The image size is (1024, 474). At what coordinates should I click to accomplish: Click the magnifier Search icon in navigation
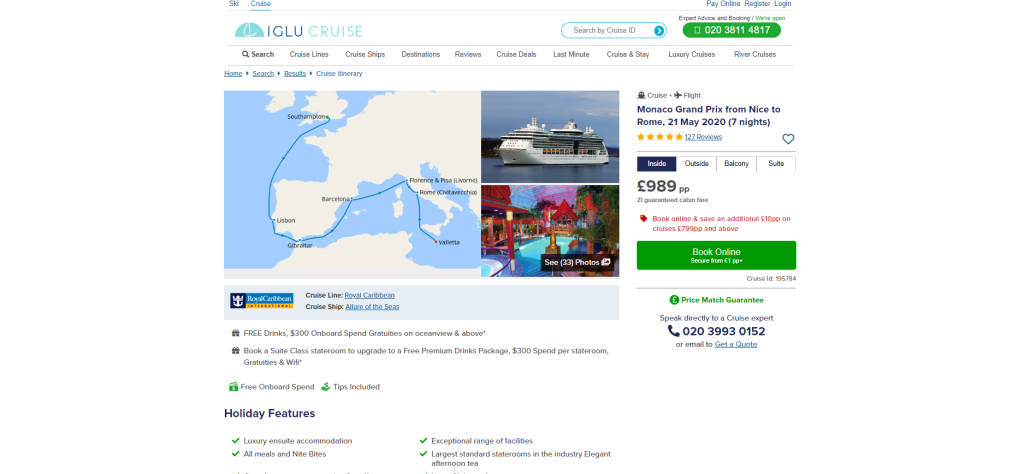click(246, 54)
